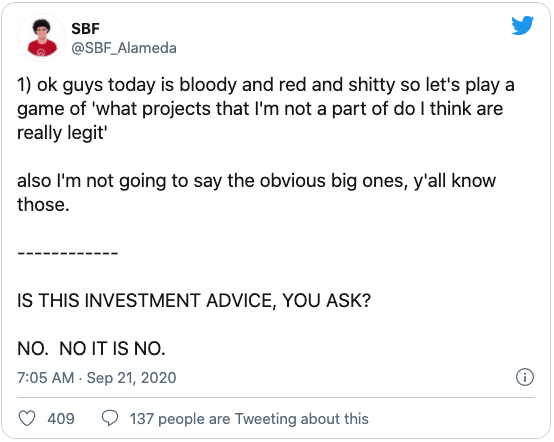The image size is (554, 442).
Task: Open the tweet info circle icon
Action: pyautogui.click(x=525, y=377)
